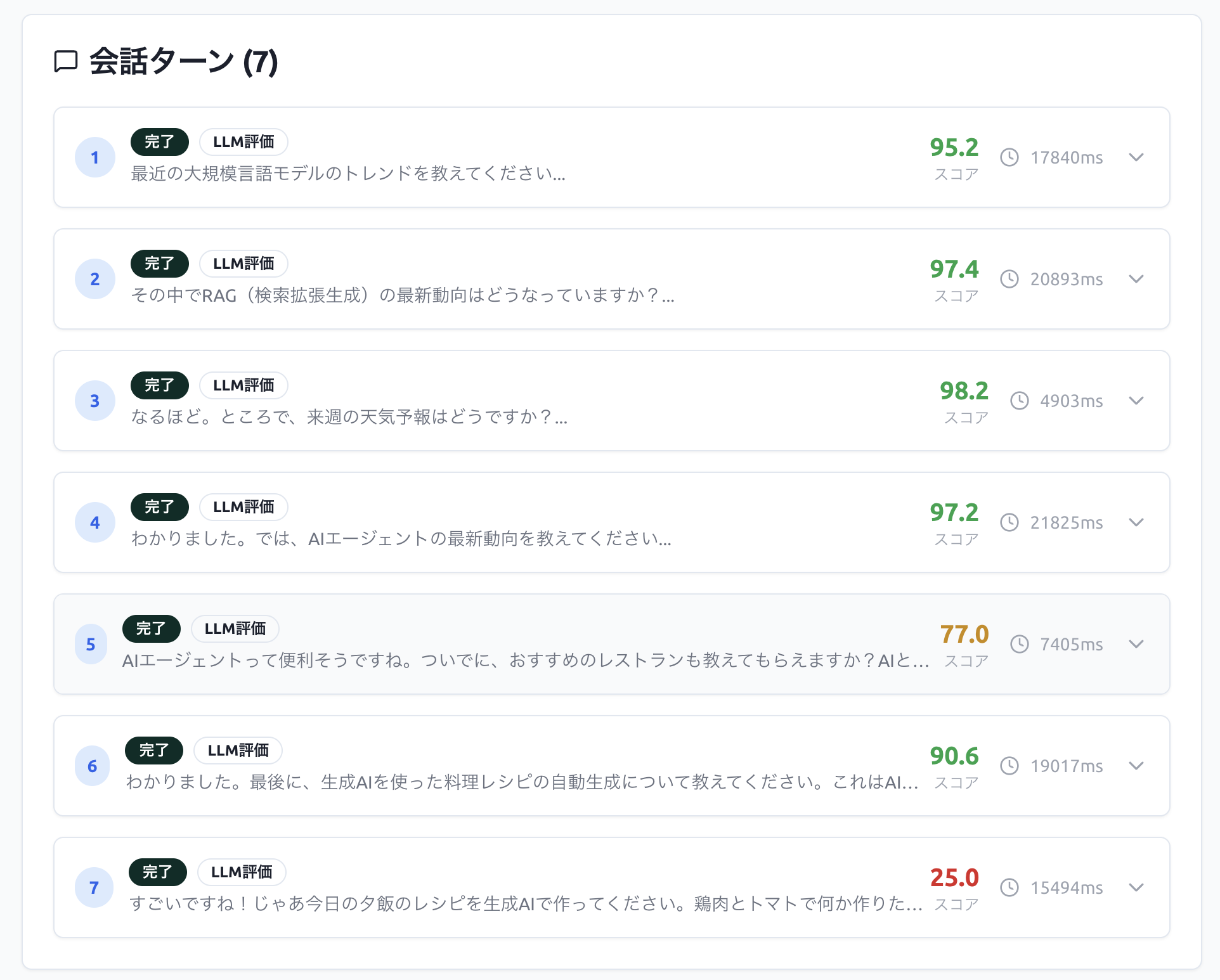Click the clock icon next to 15494ms on turn 7
The width and height of the screenshot is (1220, 980).
(1008, 887)
